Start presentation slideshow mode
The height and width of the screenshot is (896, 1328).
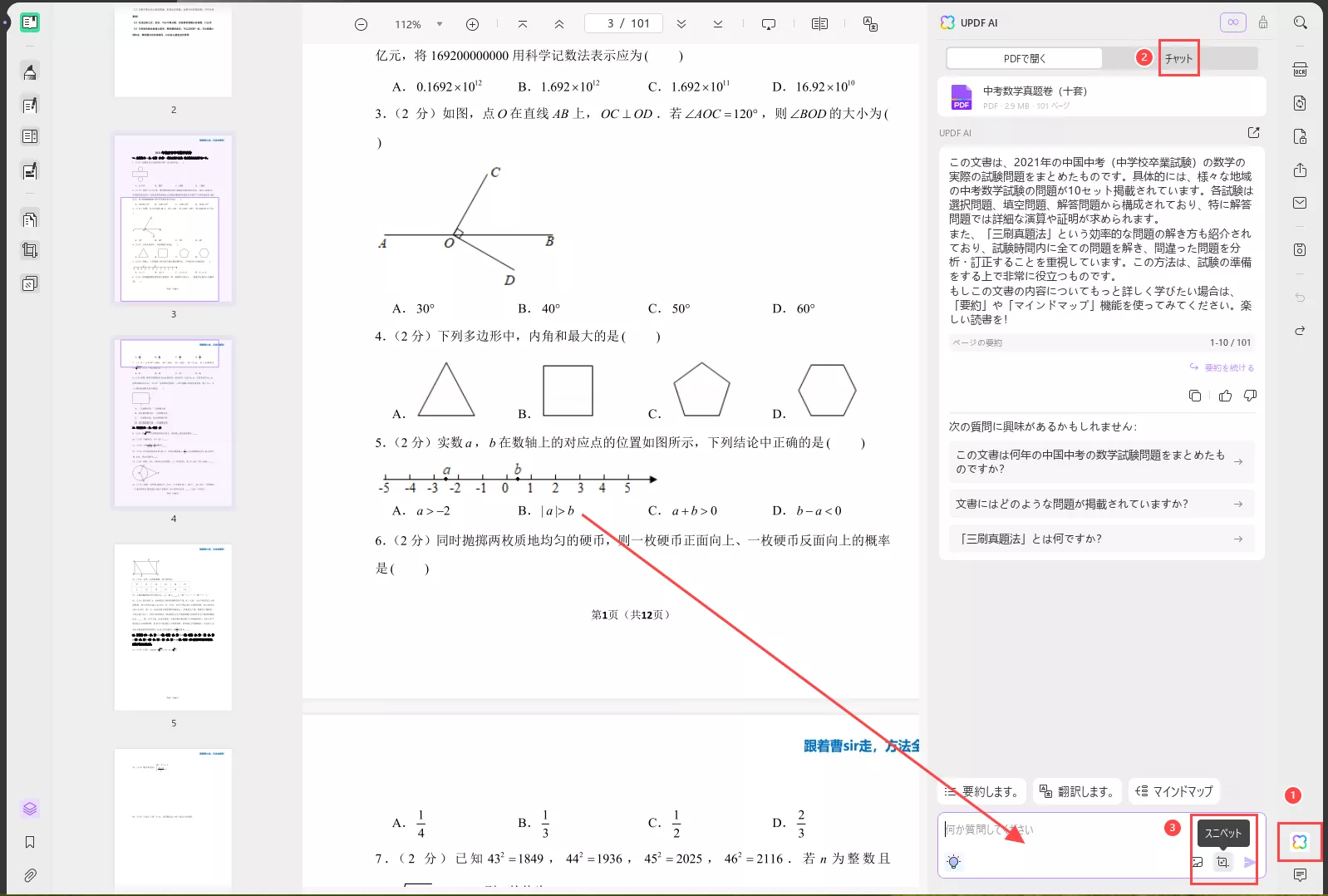tap(769, 24)
